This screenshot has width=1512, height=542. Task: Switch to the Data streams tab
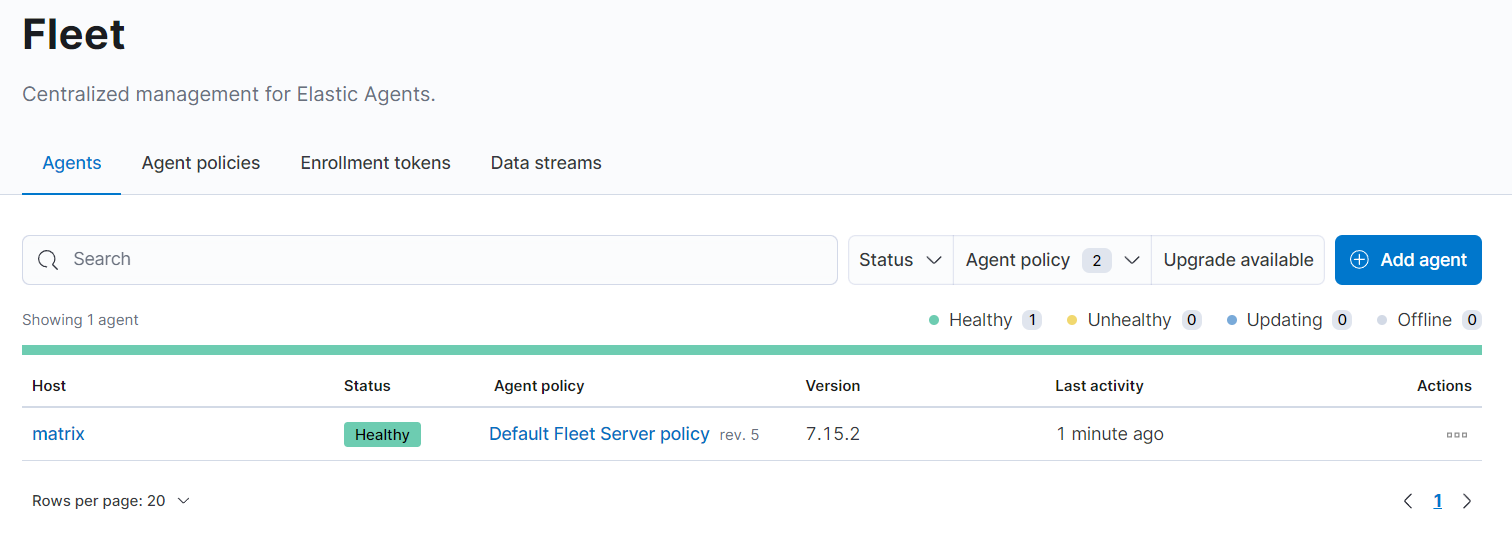tap(546, 163)
